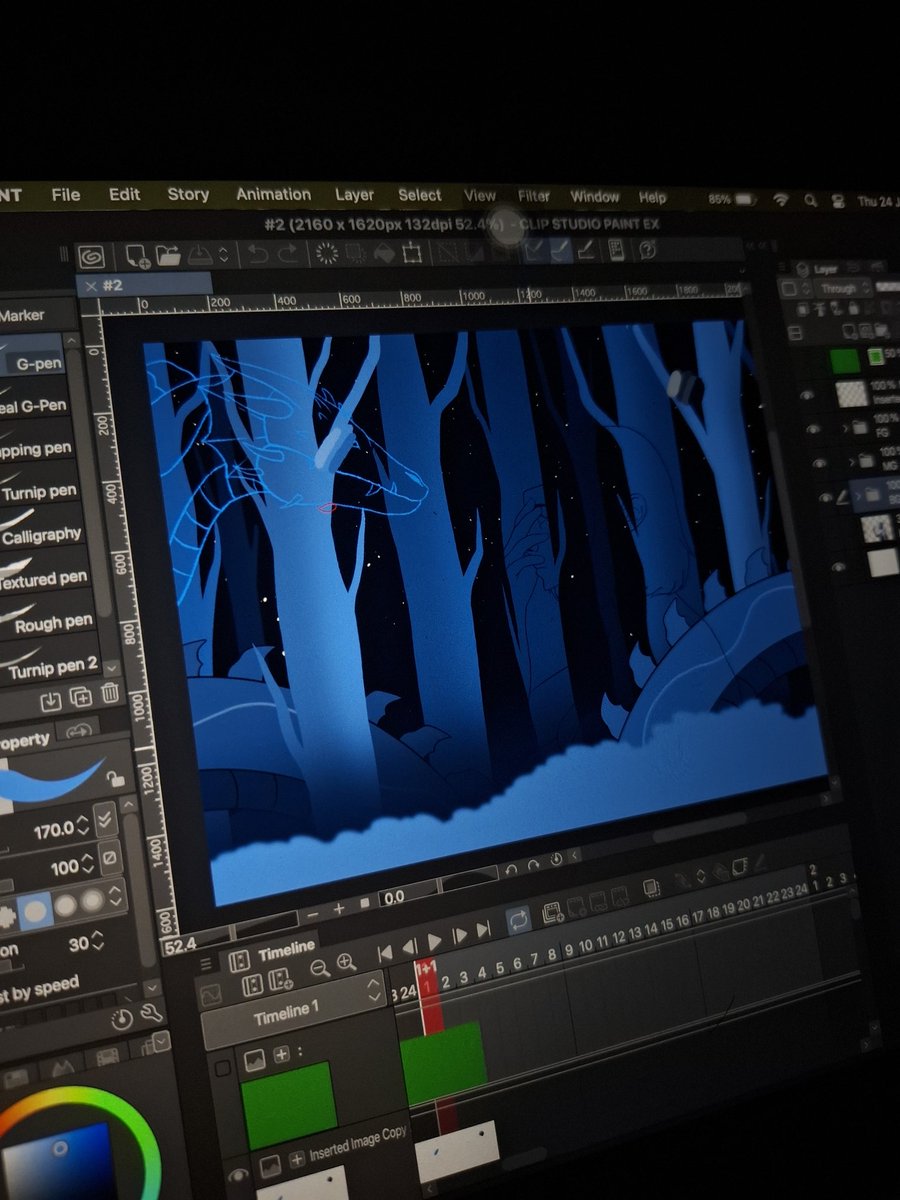This screenshot has height=1200, width=900.
Task: Click stabilization 30 stepper arrows
Action: click(x=100, y=942)
